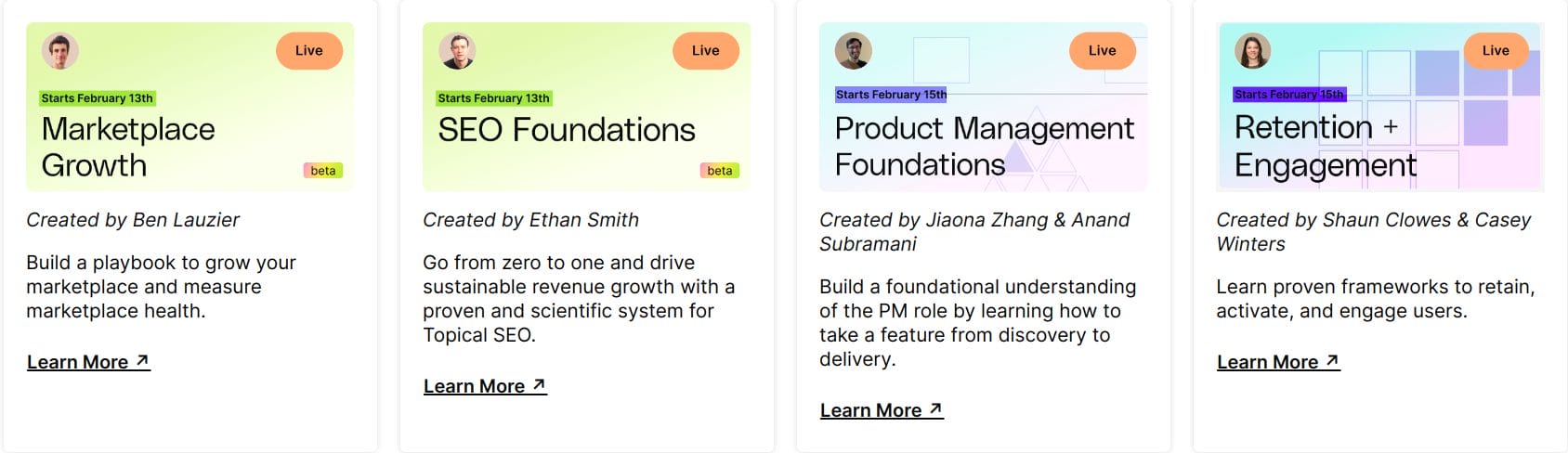Select the Retention + Engagement title
The height and width of the screenshot is (453, 1568).
click(1325, 146)
